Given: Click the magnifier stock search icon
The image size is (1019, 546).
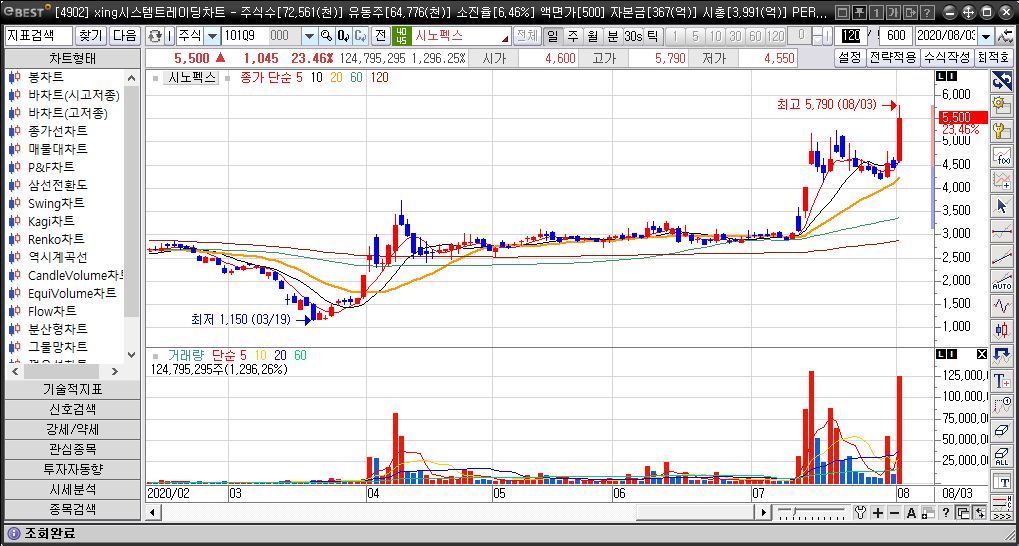Looking at the screenshot, I should (x=326, y=36).
